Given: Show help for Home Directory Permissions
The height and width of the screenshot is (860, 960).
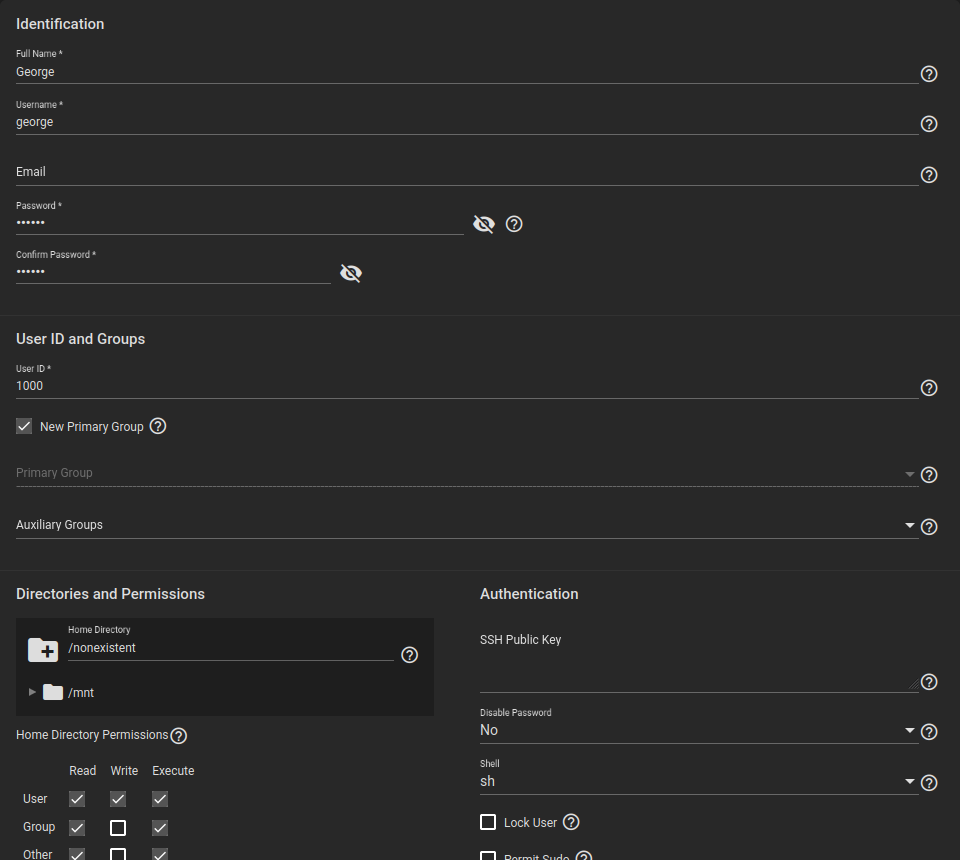Looking at the screenshot, I should [x=178, y=736].
